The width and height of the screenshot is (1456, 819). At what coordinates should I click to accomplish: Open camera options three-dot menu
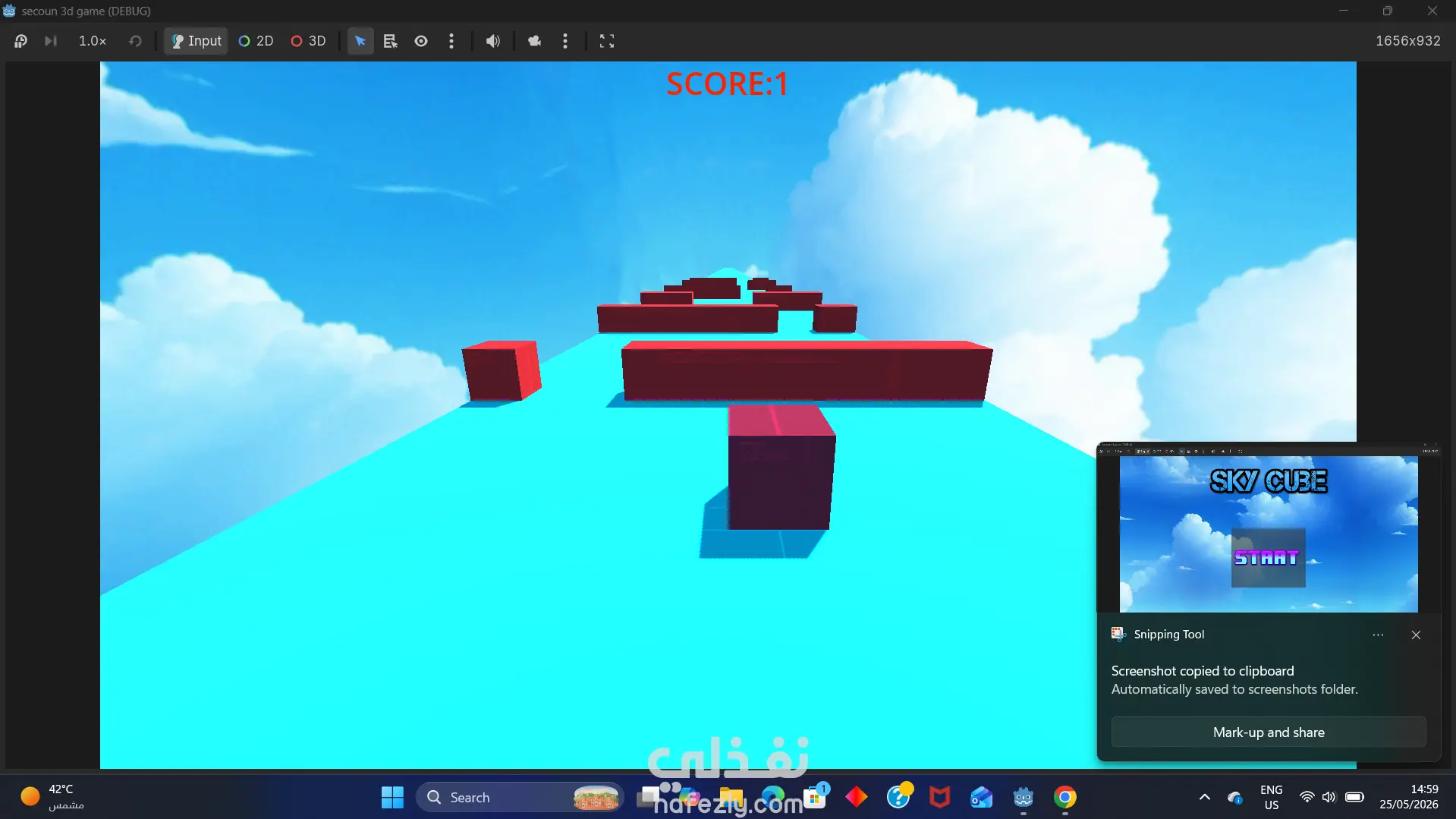point(565,41)
